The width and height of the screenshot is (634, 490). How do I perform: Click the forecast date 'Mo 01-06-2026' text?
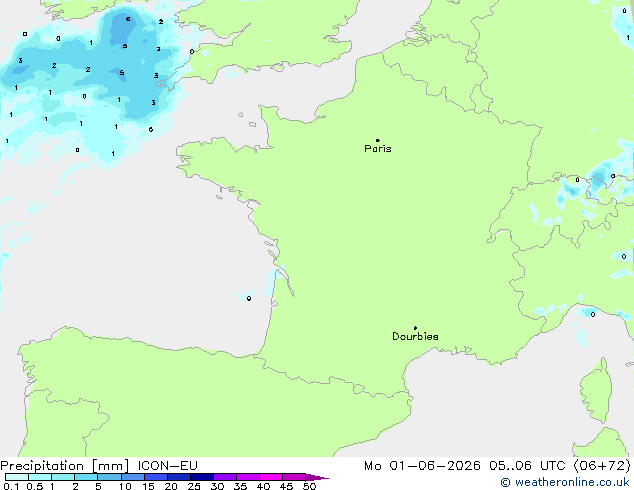(422, 466)
